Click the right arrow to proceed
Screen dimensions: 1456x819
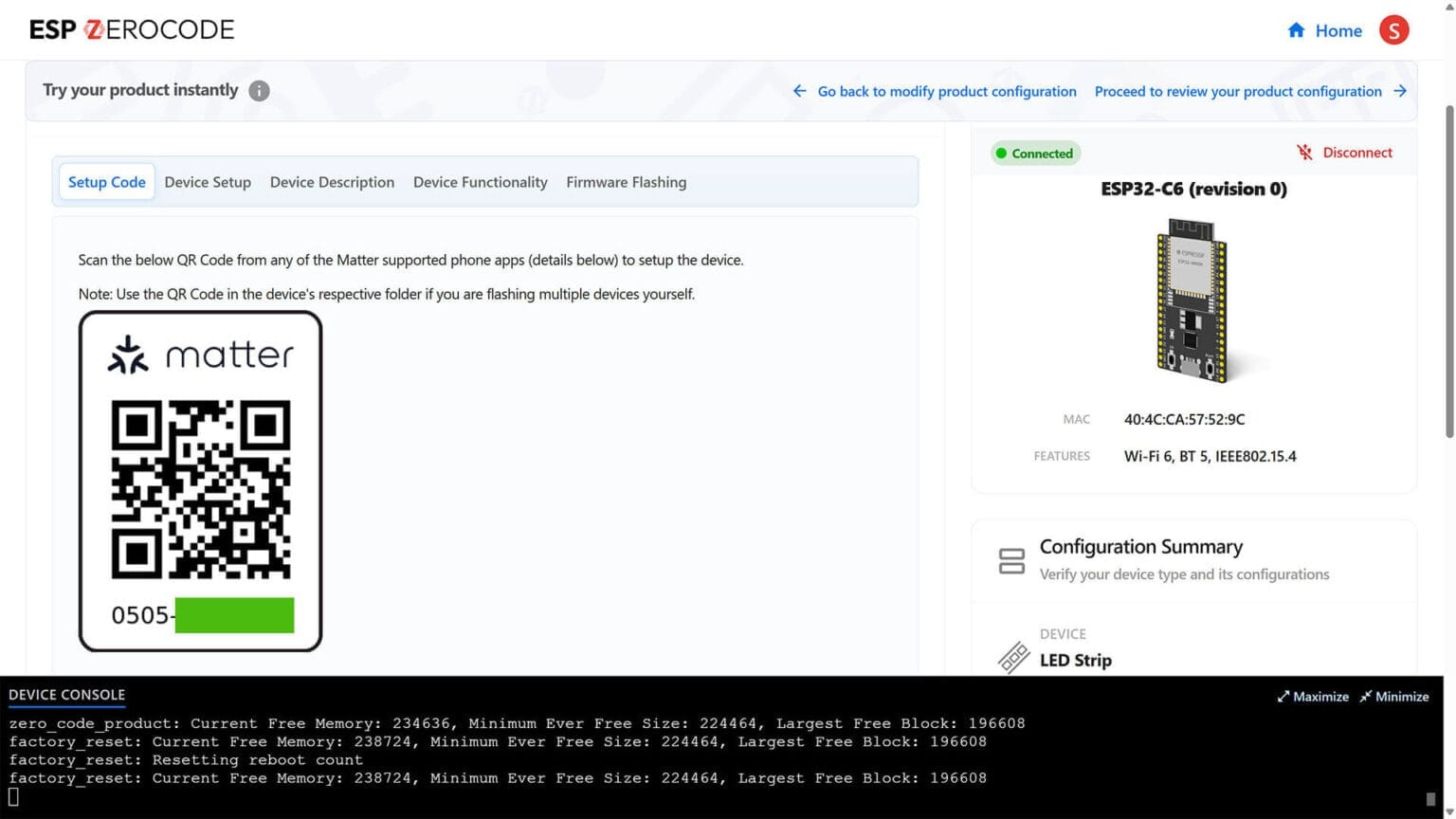pos(1400,91)
